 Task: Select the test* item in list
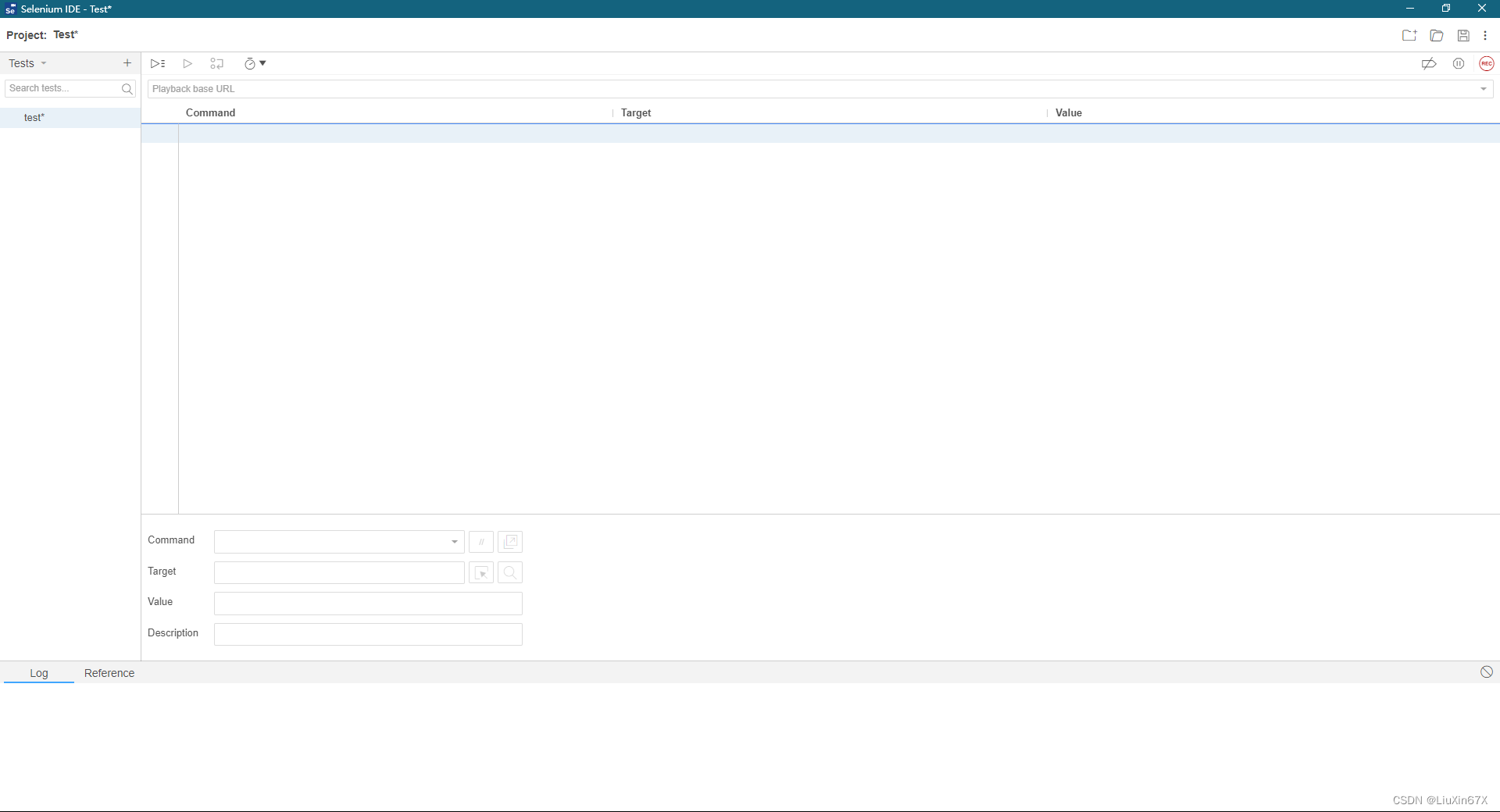pos(70,118)
